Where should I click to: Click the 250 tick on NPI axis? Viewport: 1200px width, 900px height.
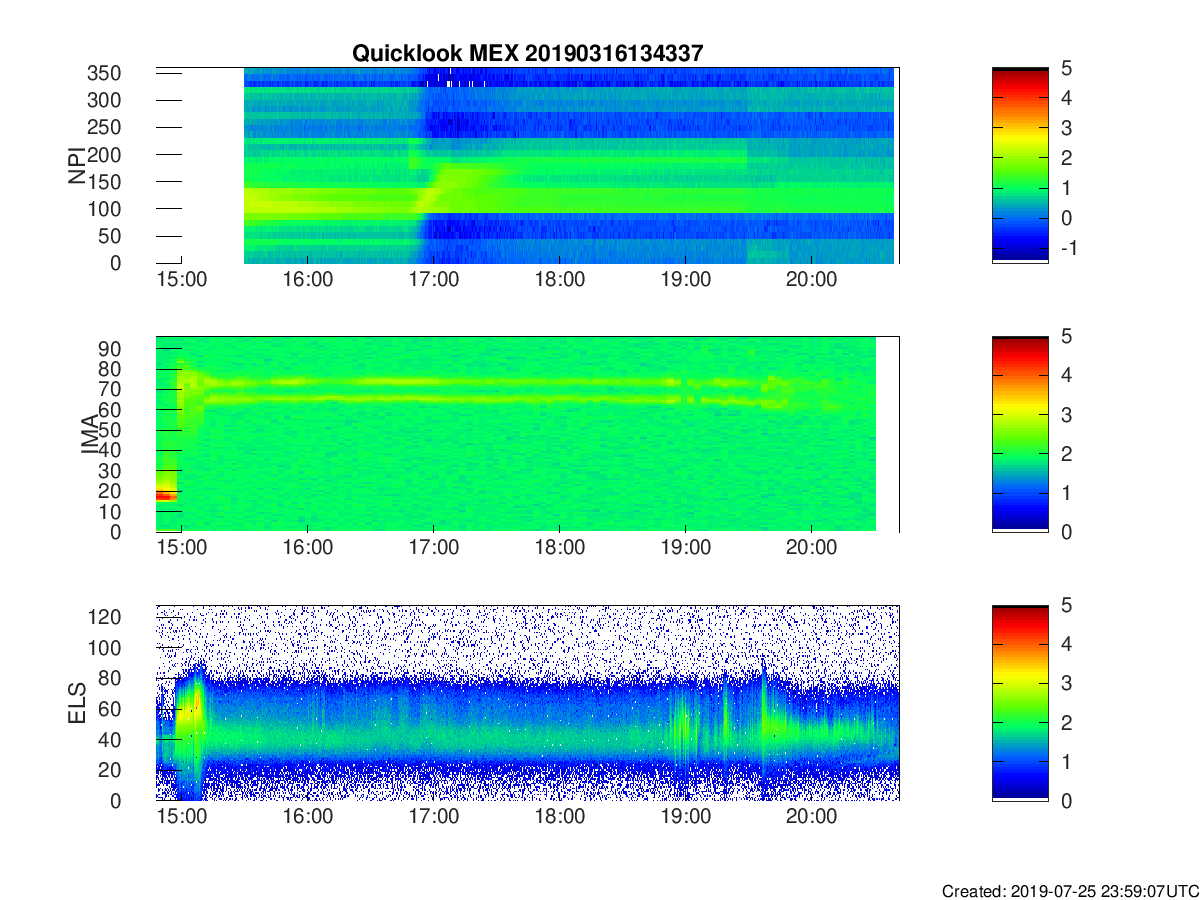[104, 127]
